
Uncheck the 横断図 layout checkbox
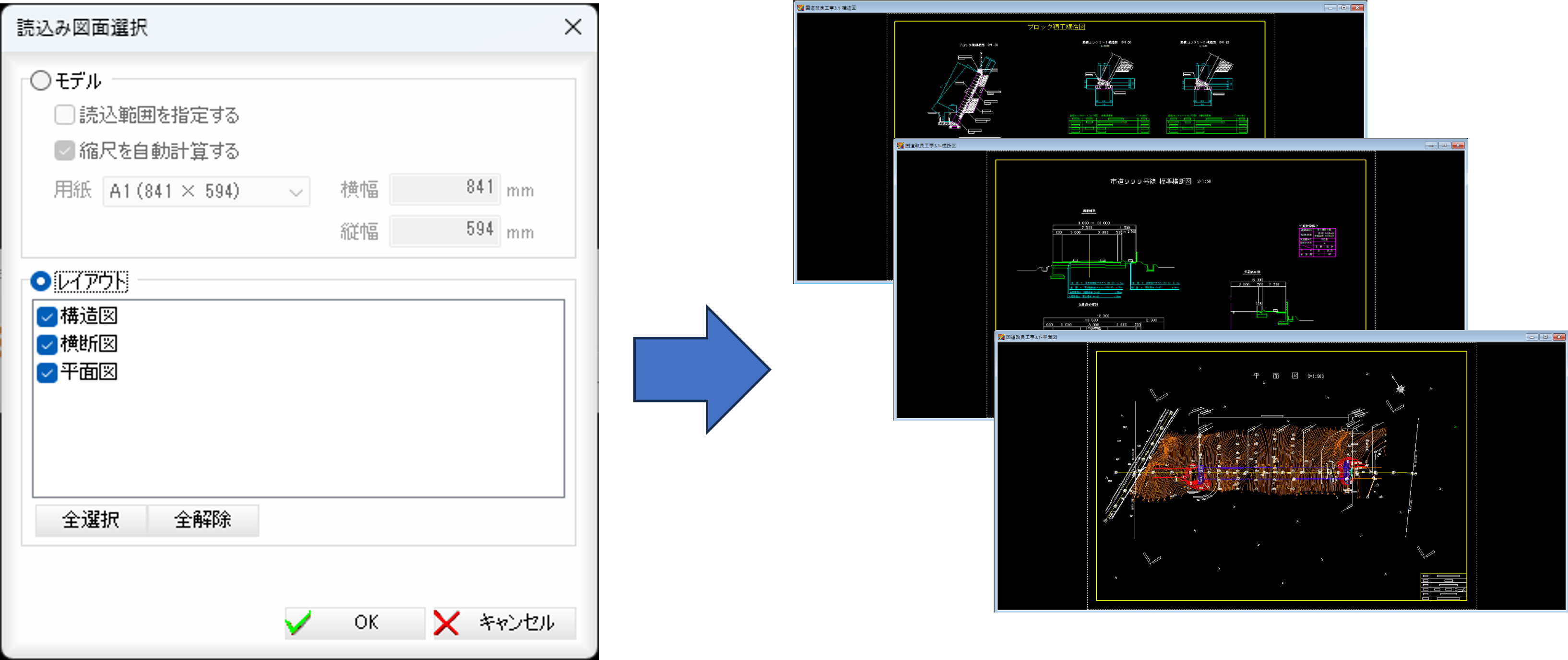click(47, 344)
